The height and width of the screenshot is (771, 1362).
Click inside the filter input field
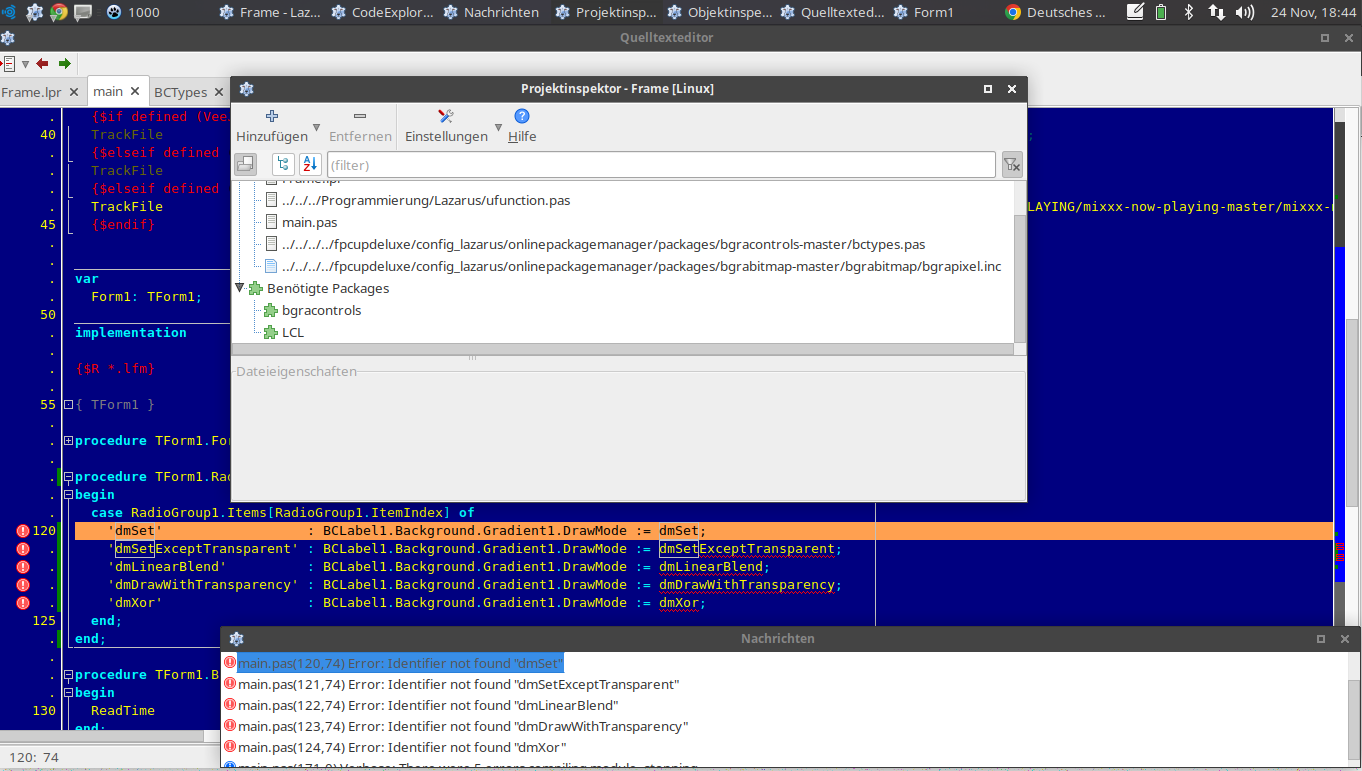[x=660, y=164]
